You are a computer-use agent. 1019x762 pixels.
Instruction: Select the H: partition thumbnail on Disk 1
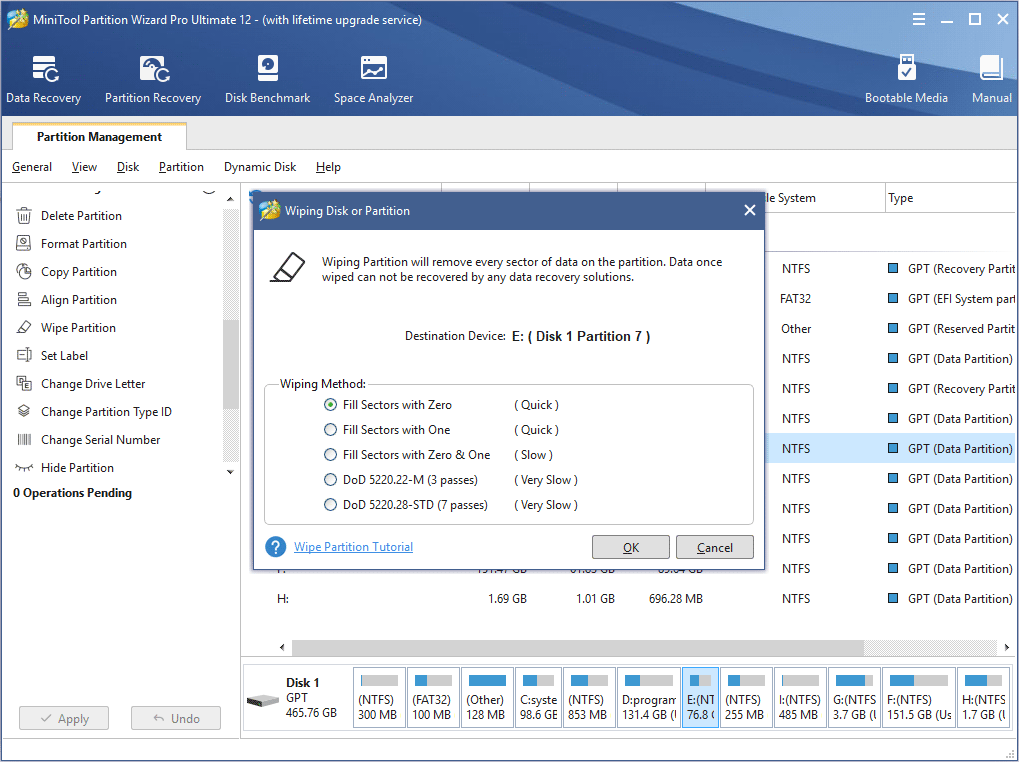[983, 697]
